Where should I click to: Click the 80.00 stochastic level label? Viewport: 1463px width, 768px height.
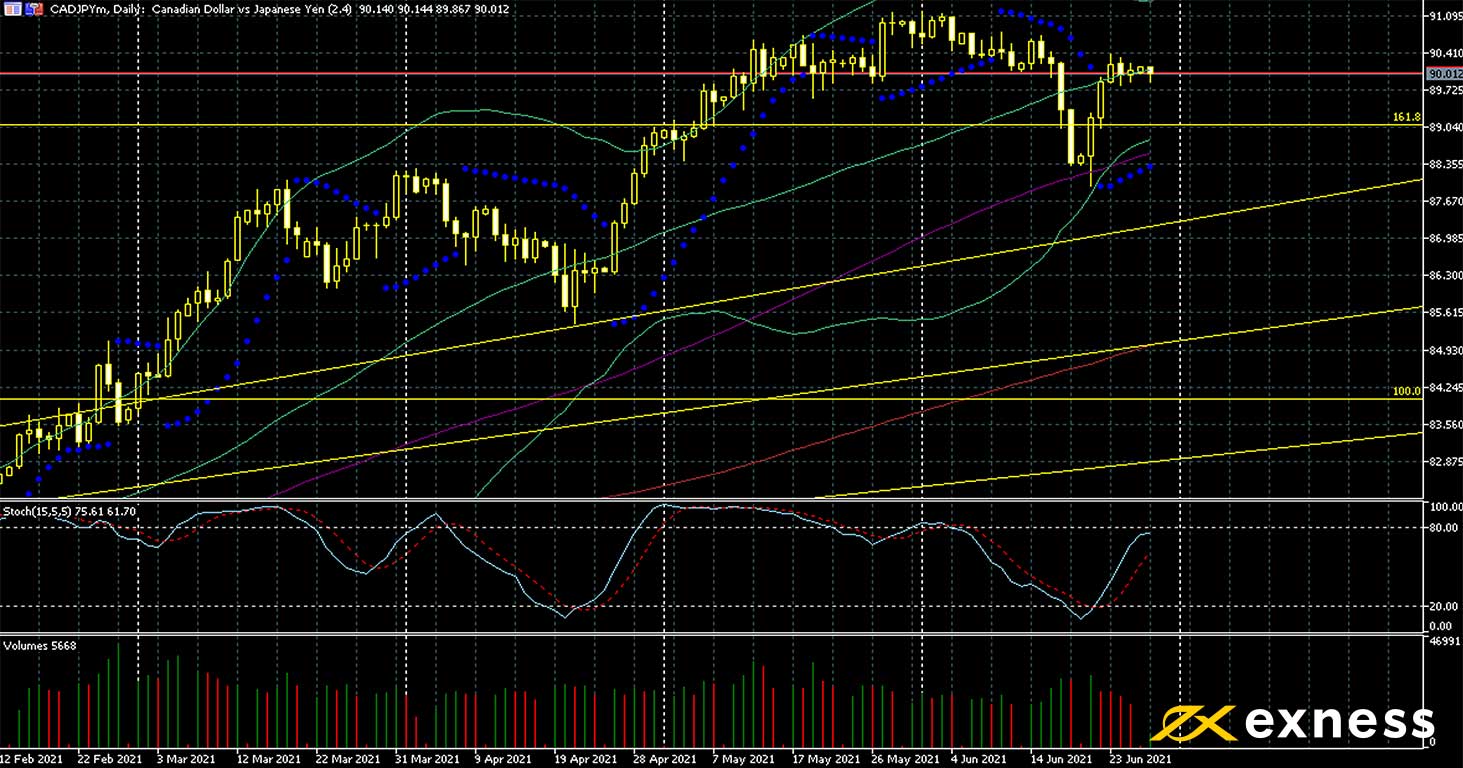[1442, 528]
